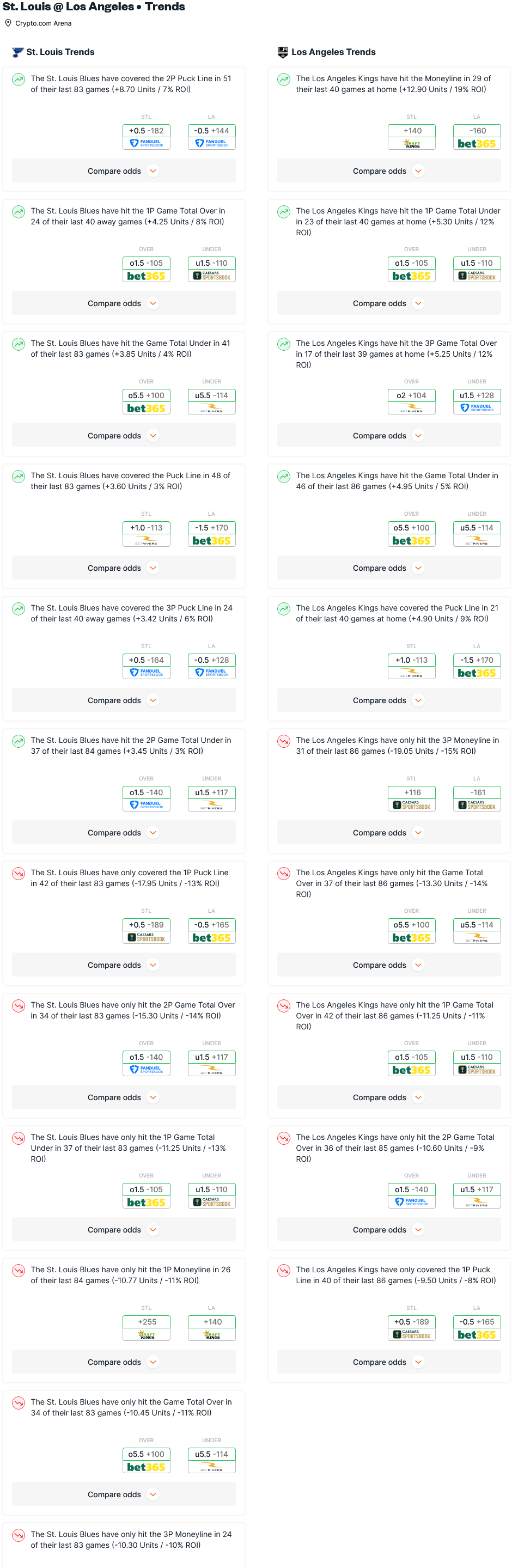Expand Compare odds for Kings home Moneyline trend

(x=389, y=171)
